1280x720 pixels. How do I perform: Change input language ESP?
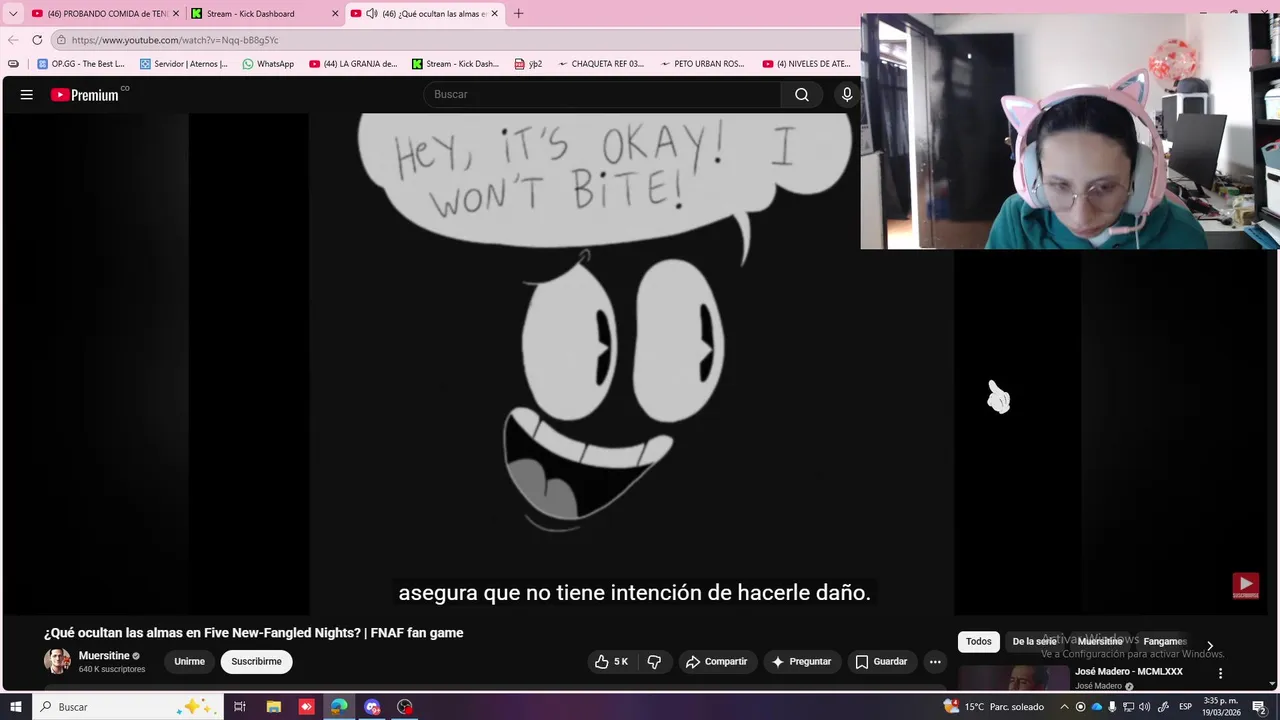1185,707
